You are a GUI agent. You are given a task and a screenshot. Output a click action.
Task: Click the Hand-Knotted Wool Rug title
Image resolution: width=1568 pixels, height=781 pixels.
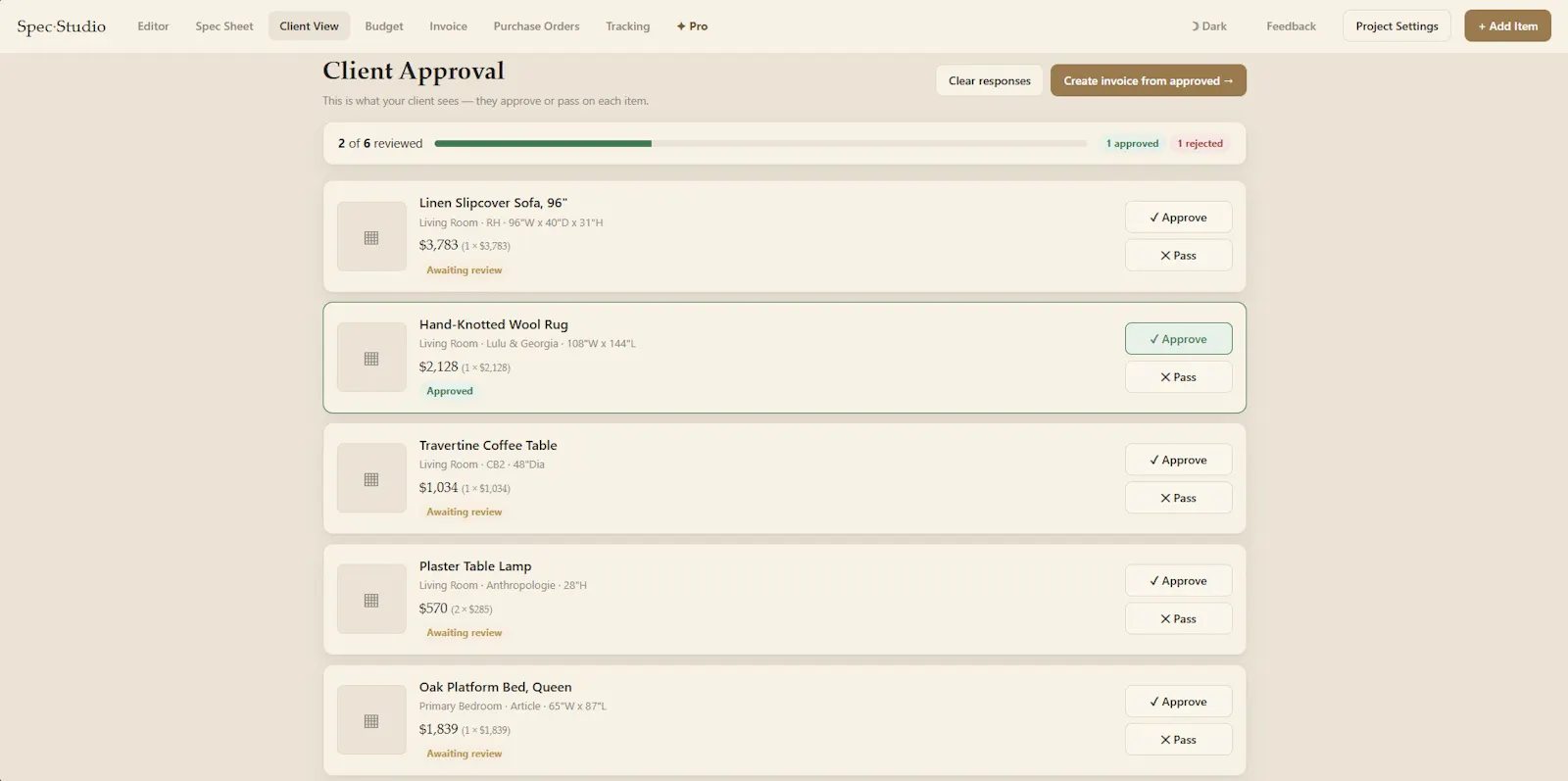click(493, 324)
